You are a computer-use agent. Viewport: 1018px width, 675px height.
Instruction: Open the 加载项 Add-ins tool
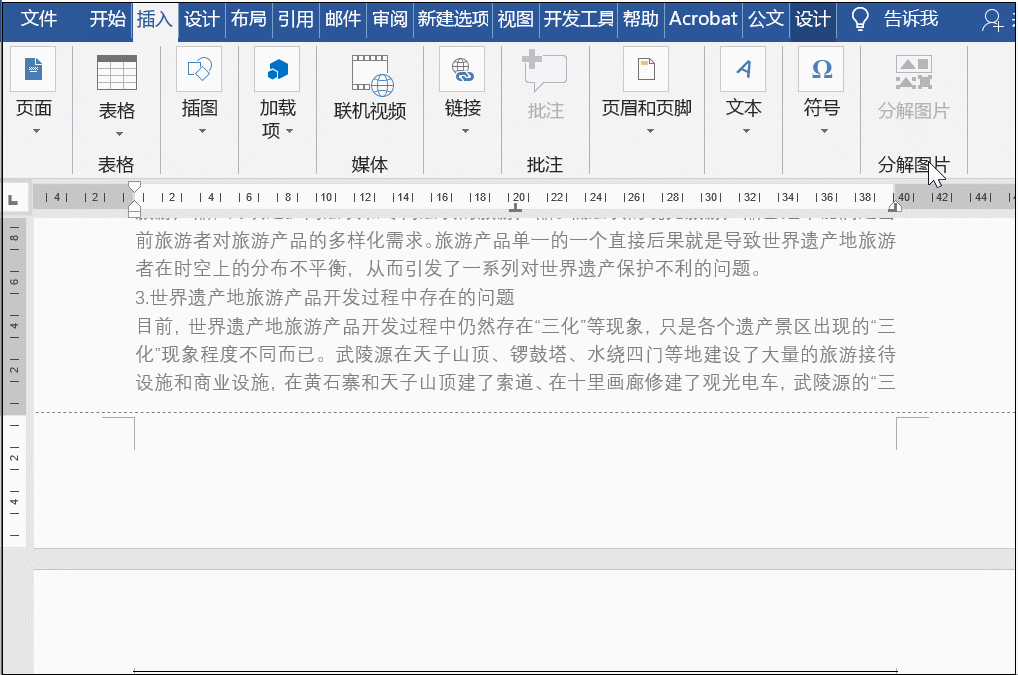click(277, 70)
